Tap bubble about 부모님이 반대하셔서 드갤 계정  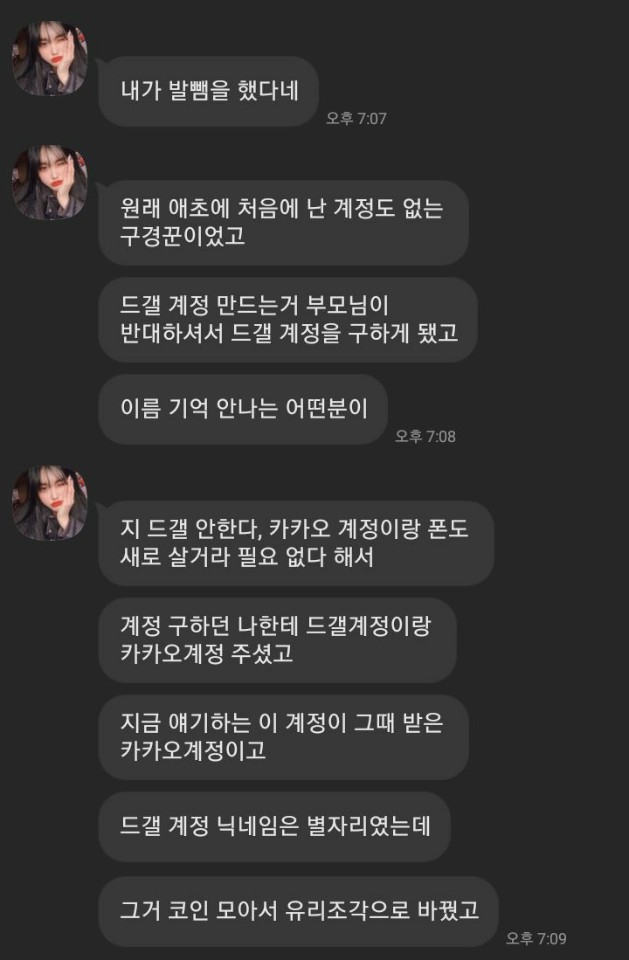point(288,319)
